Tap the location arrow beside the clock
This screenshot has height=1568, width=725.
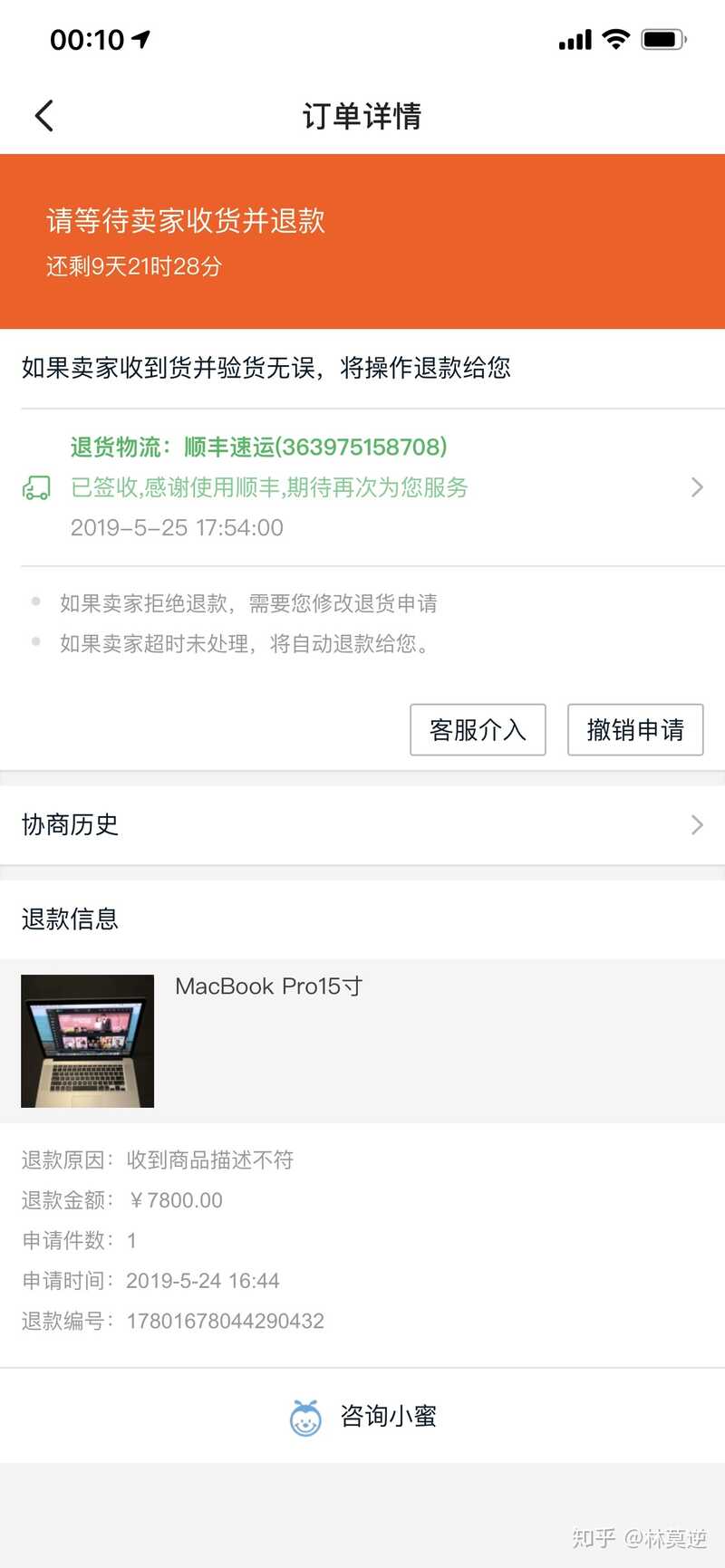[140, 39]
